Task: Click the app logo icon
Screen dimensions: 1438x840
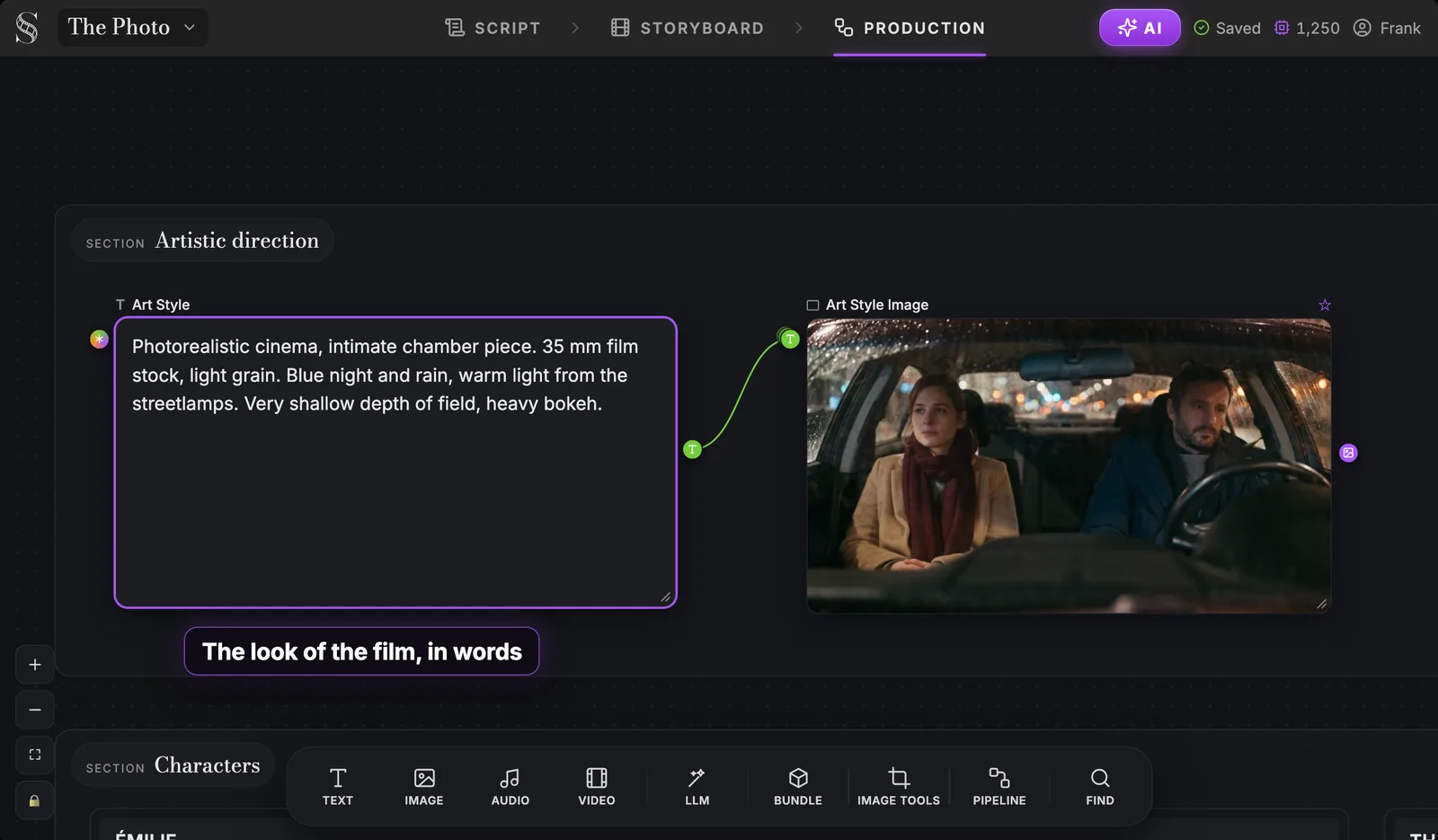Action: 27,28
